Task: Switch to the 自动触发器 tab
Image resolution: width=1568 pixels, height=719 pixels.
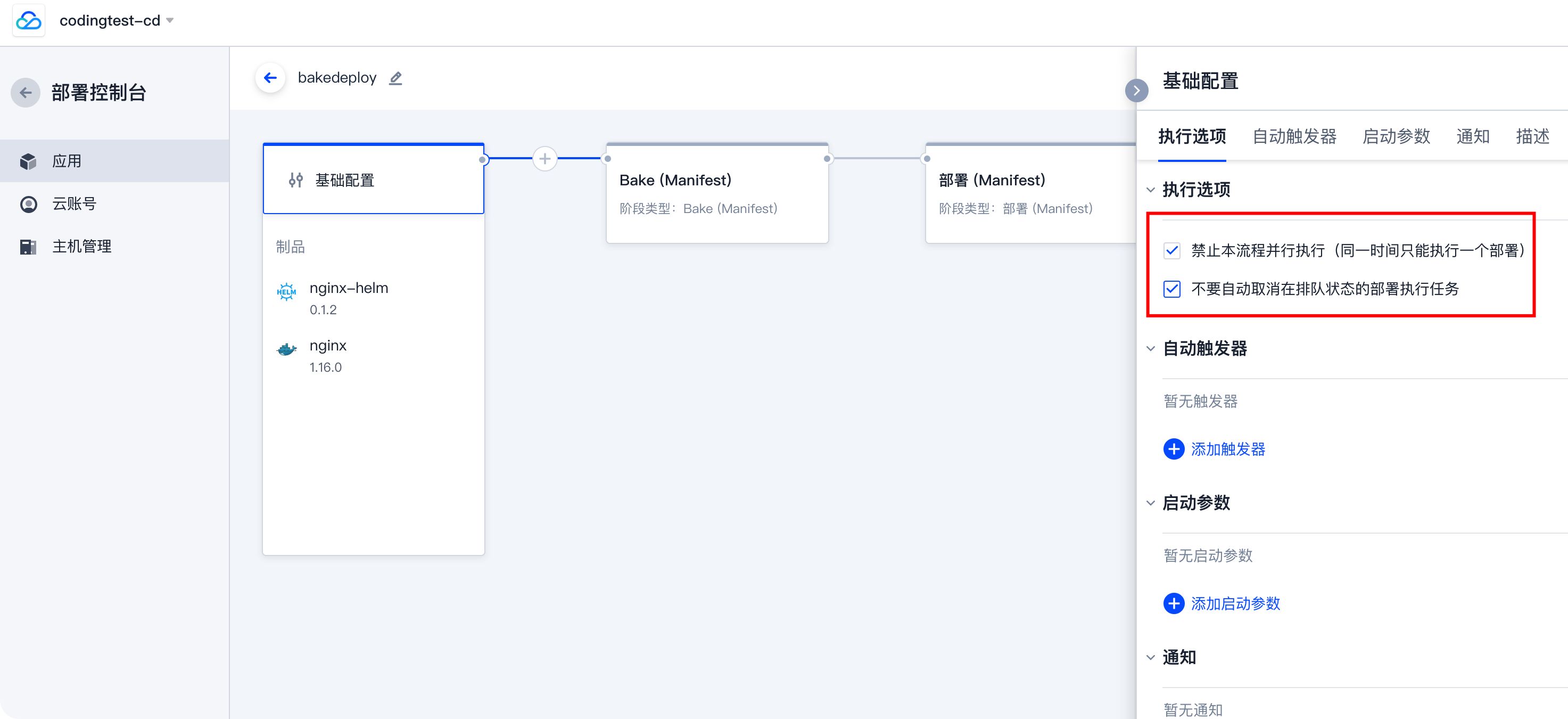Action: point(1294,136)
